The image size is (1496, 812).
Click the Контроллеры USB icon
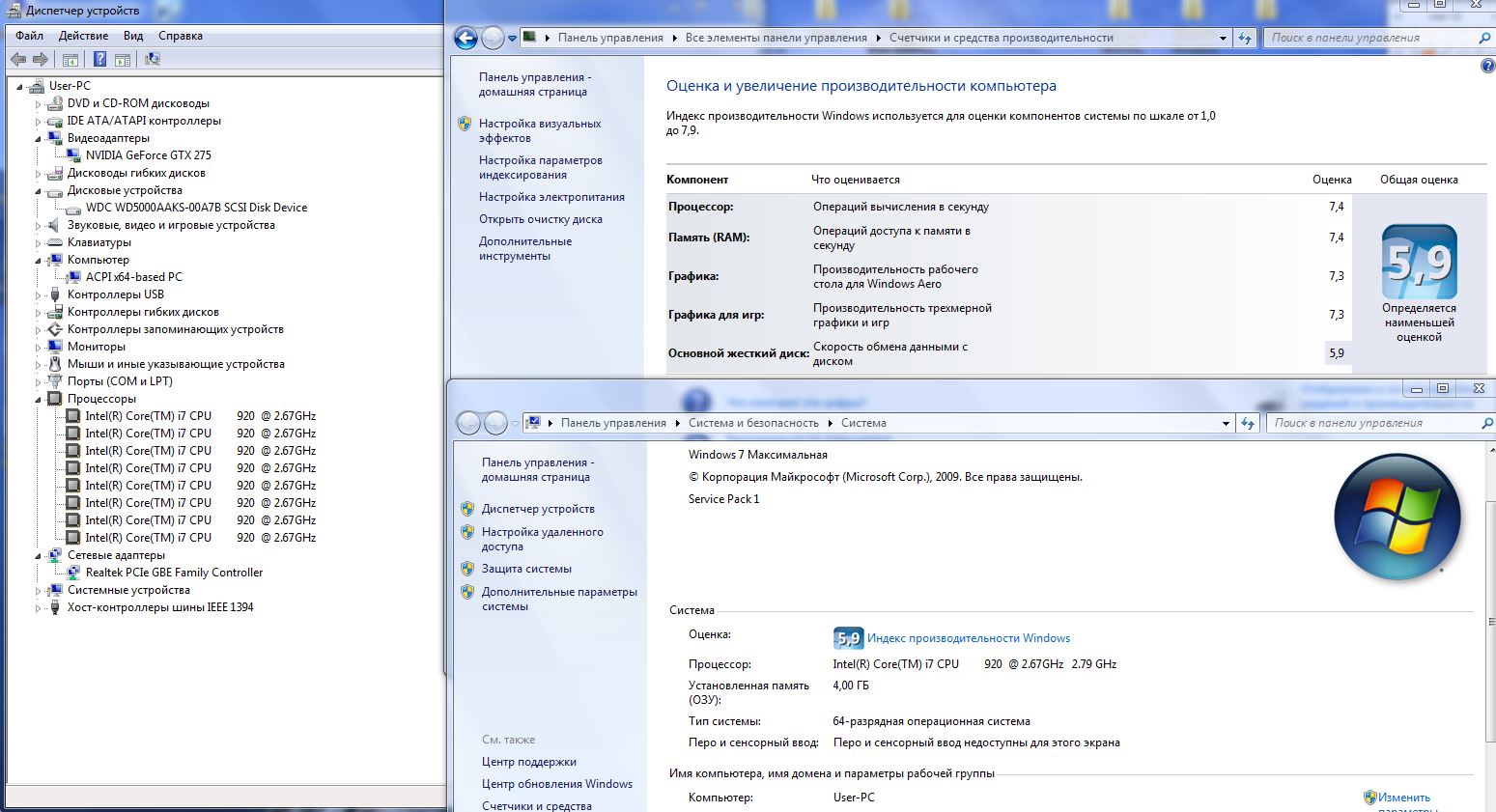click(55, 294)
